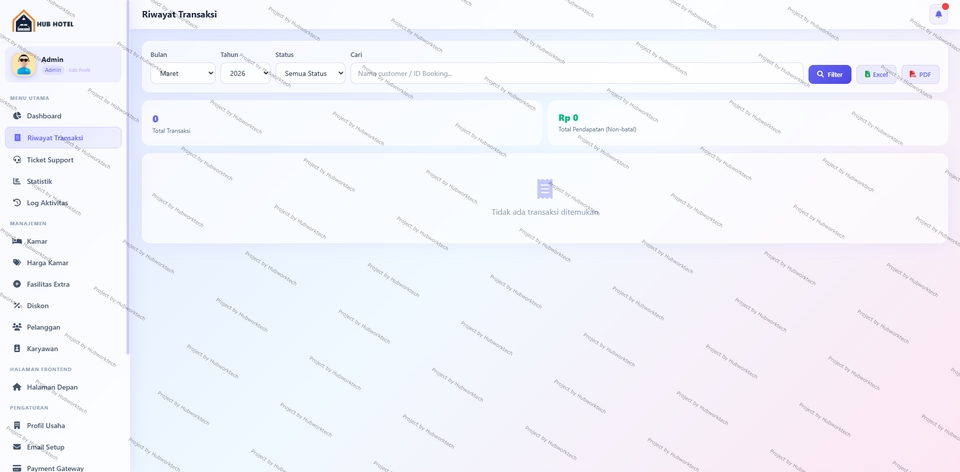Click the Fasilitas Extra plus icon
The width and height of the screenshot is (960, 472).
17,284
